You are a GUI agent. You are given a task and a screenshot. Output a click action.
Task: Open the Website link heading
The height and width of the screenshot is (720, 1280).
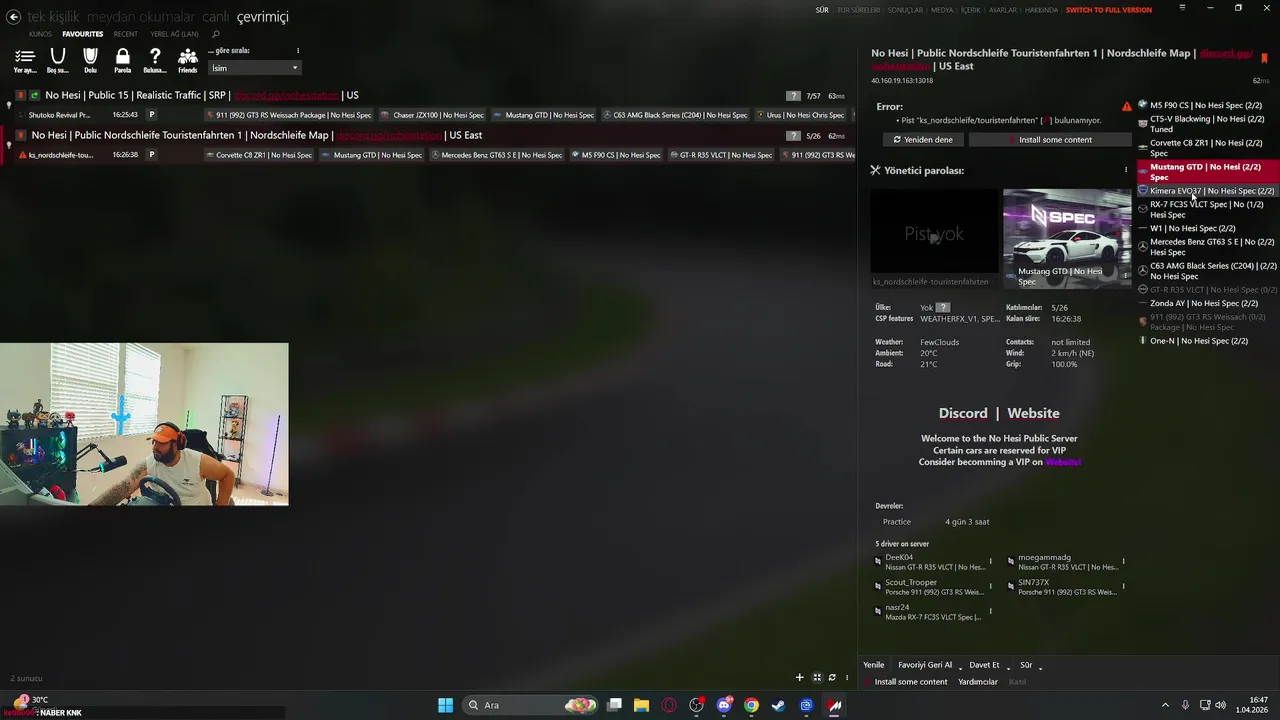pyautogui.click(x=1033, y=413)
